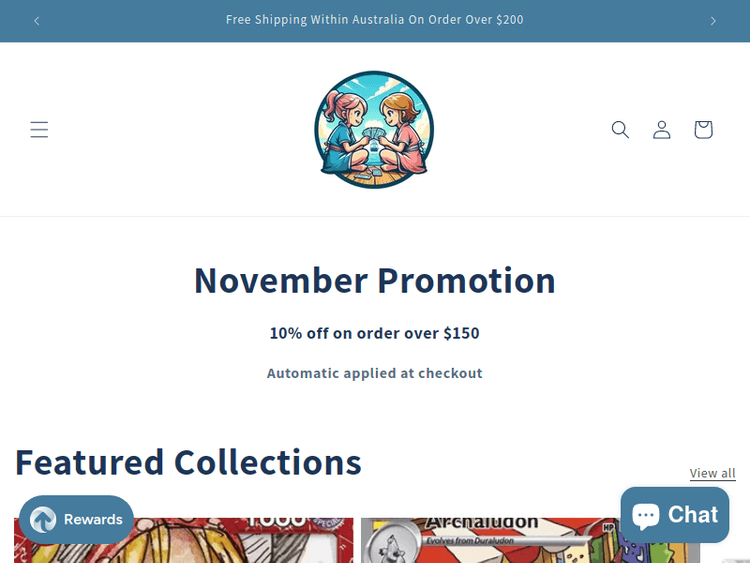Open the shopping cart icon

703,130
